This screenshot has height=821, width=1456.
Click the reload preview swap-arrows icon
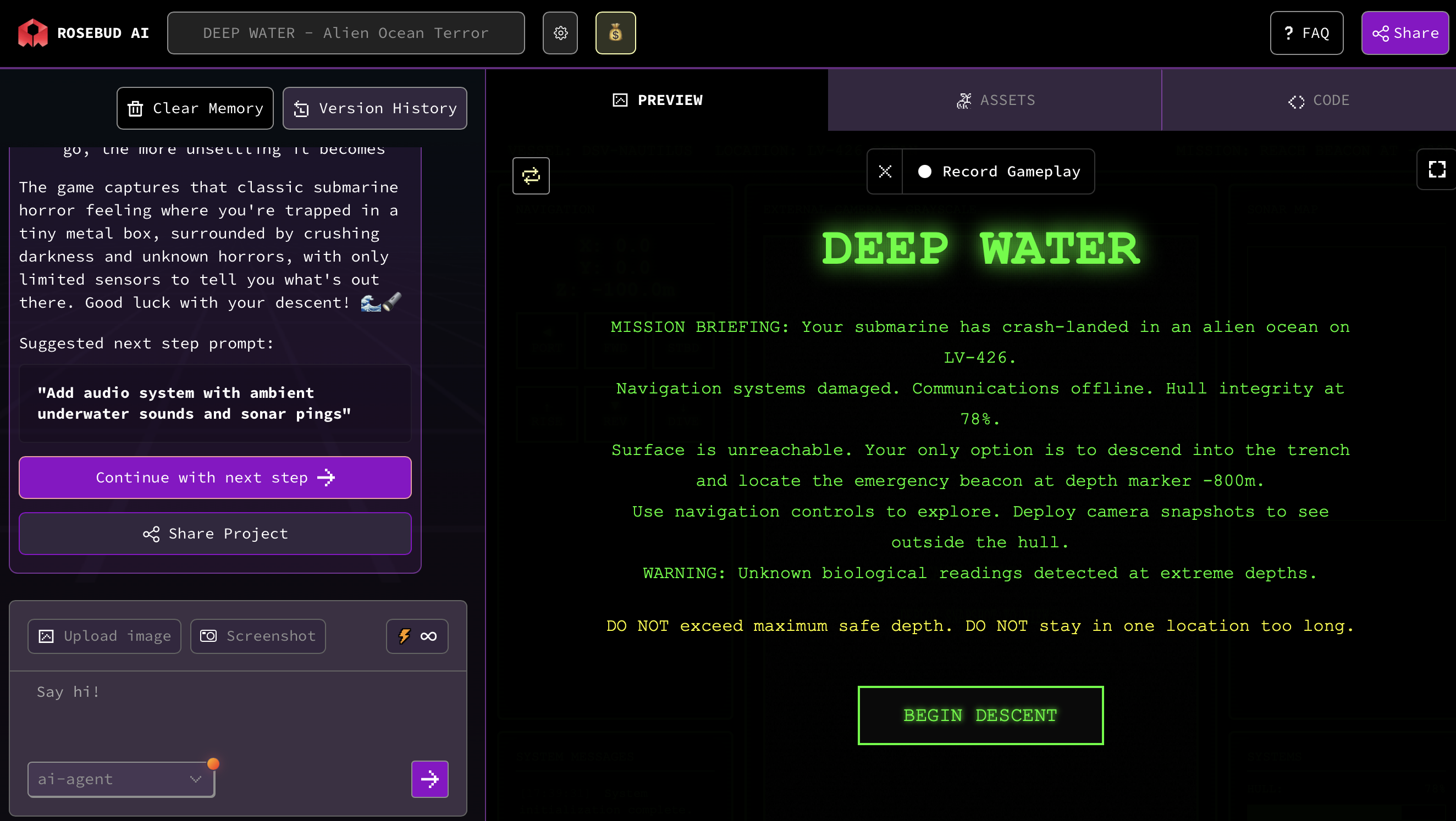click(x=530, y=176)
